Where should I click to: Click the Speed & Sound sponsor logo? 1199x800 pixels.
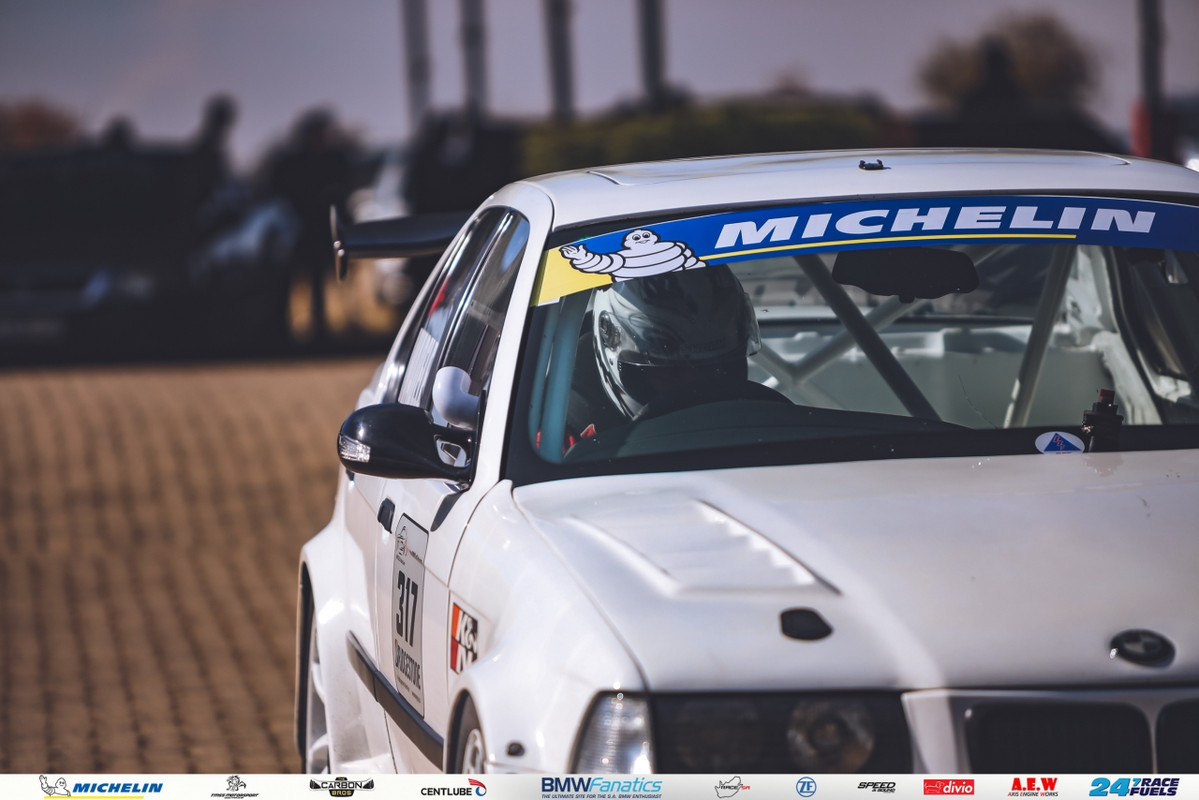876,786
